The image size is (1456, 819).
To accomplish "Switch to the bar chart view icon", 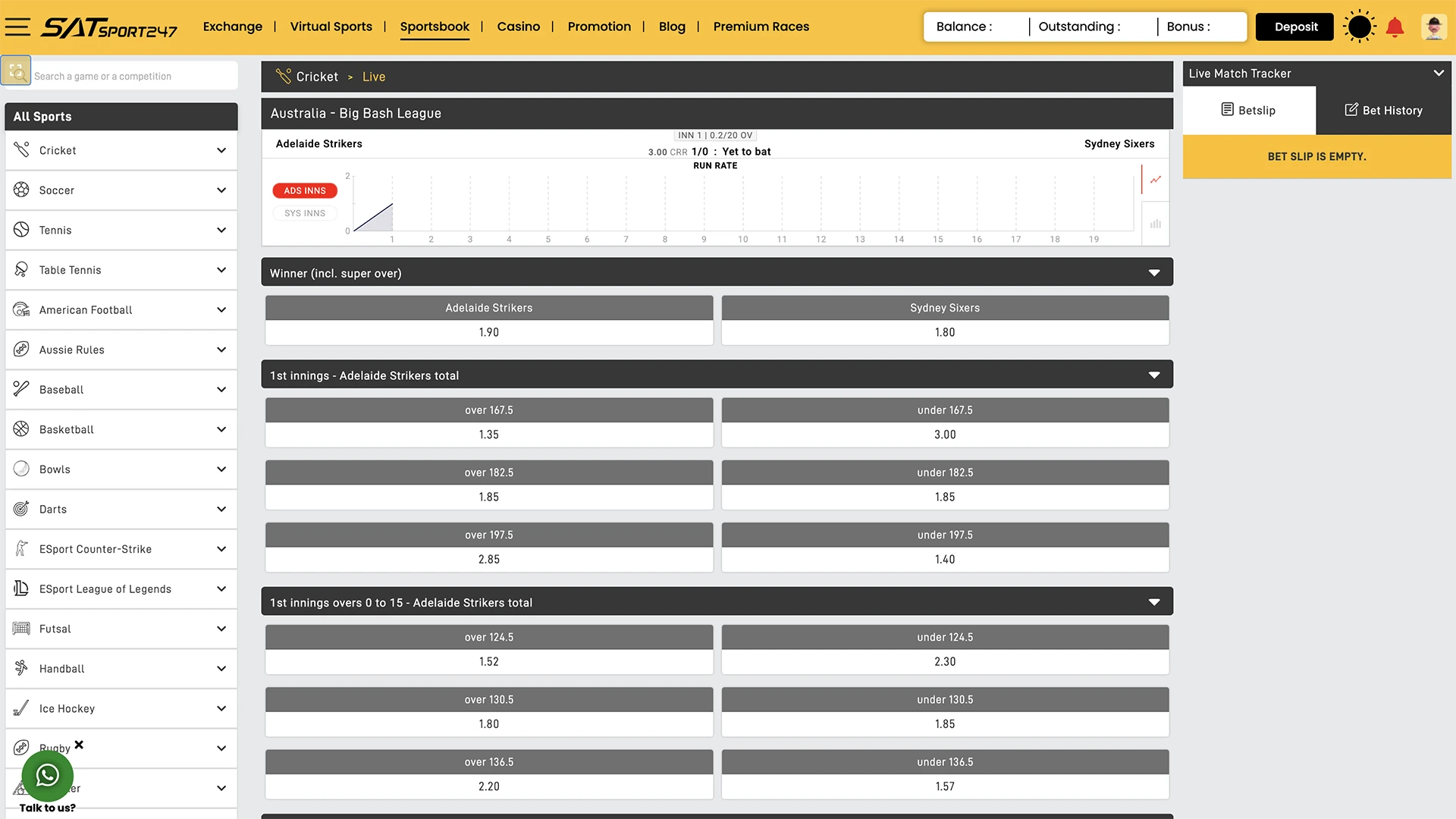I will click(1156, 224).
